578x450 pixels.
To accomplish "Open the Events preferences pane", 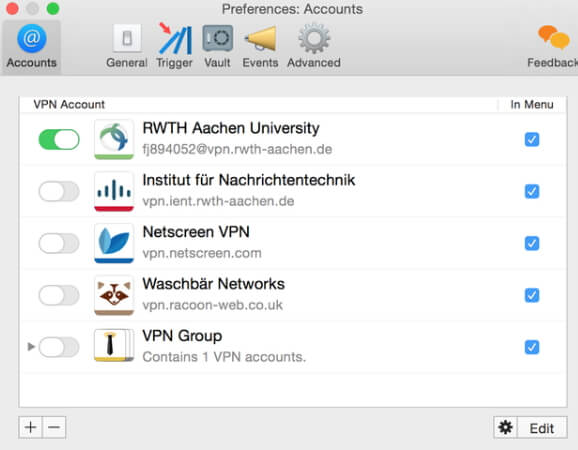I will tap(260, 46).
